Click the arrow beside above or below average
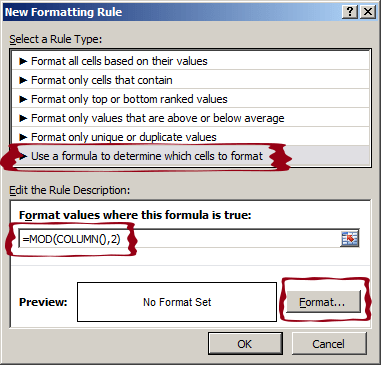The height and width of the screenshot is (365, 381). (23, 118)
